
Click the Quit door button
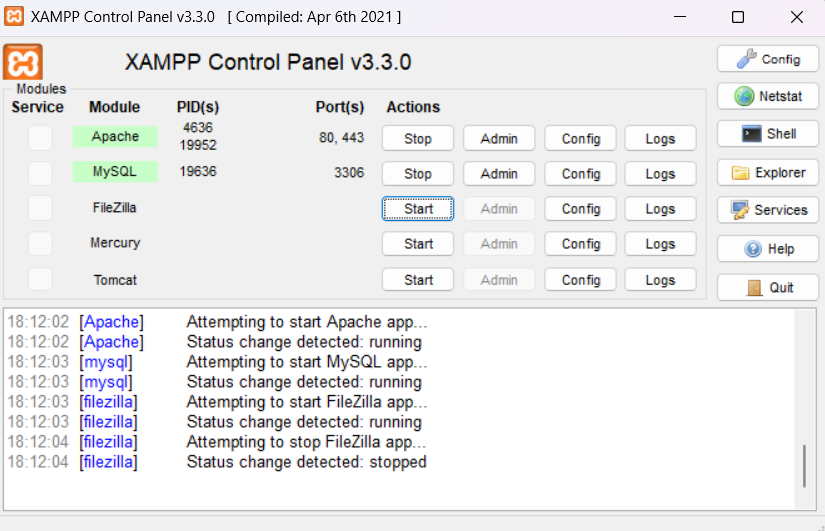click(768, 287)
